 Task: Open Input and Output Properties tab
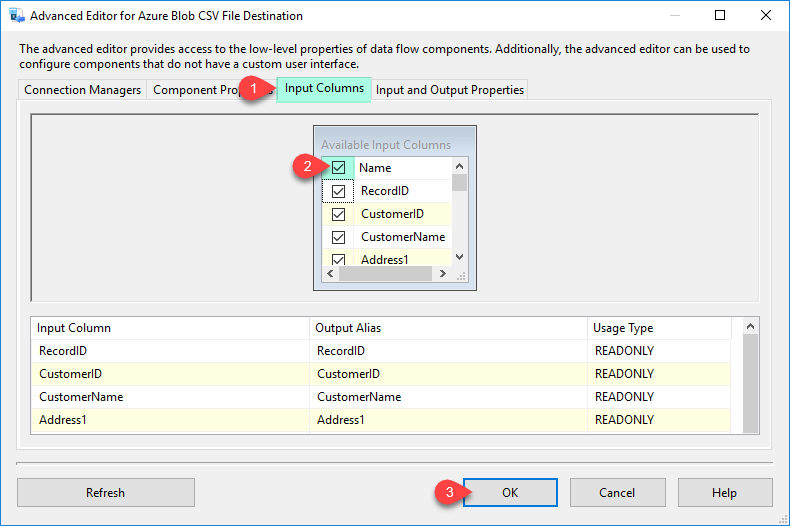pos(449,90)
